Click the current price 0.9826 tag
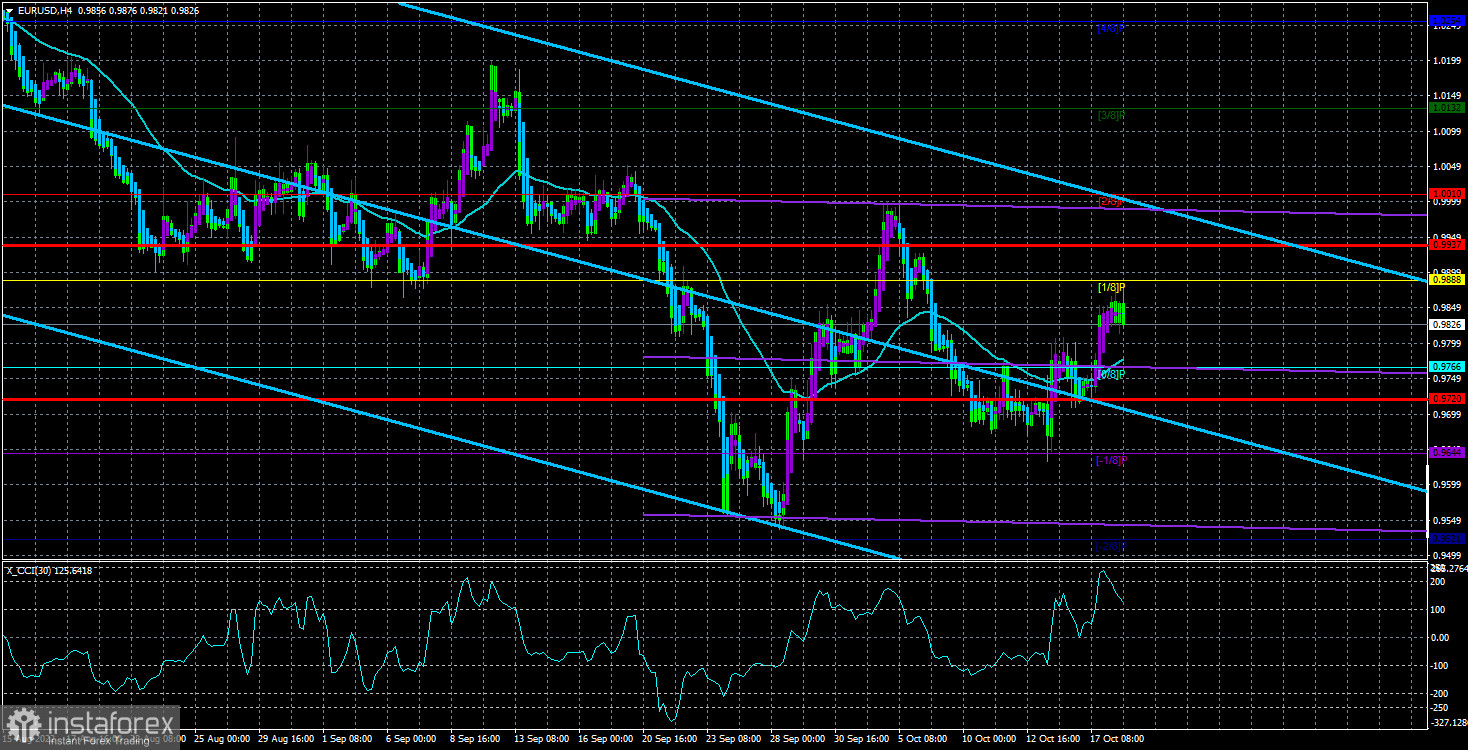 click(x=1447, y=324)
